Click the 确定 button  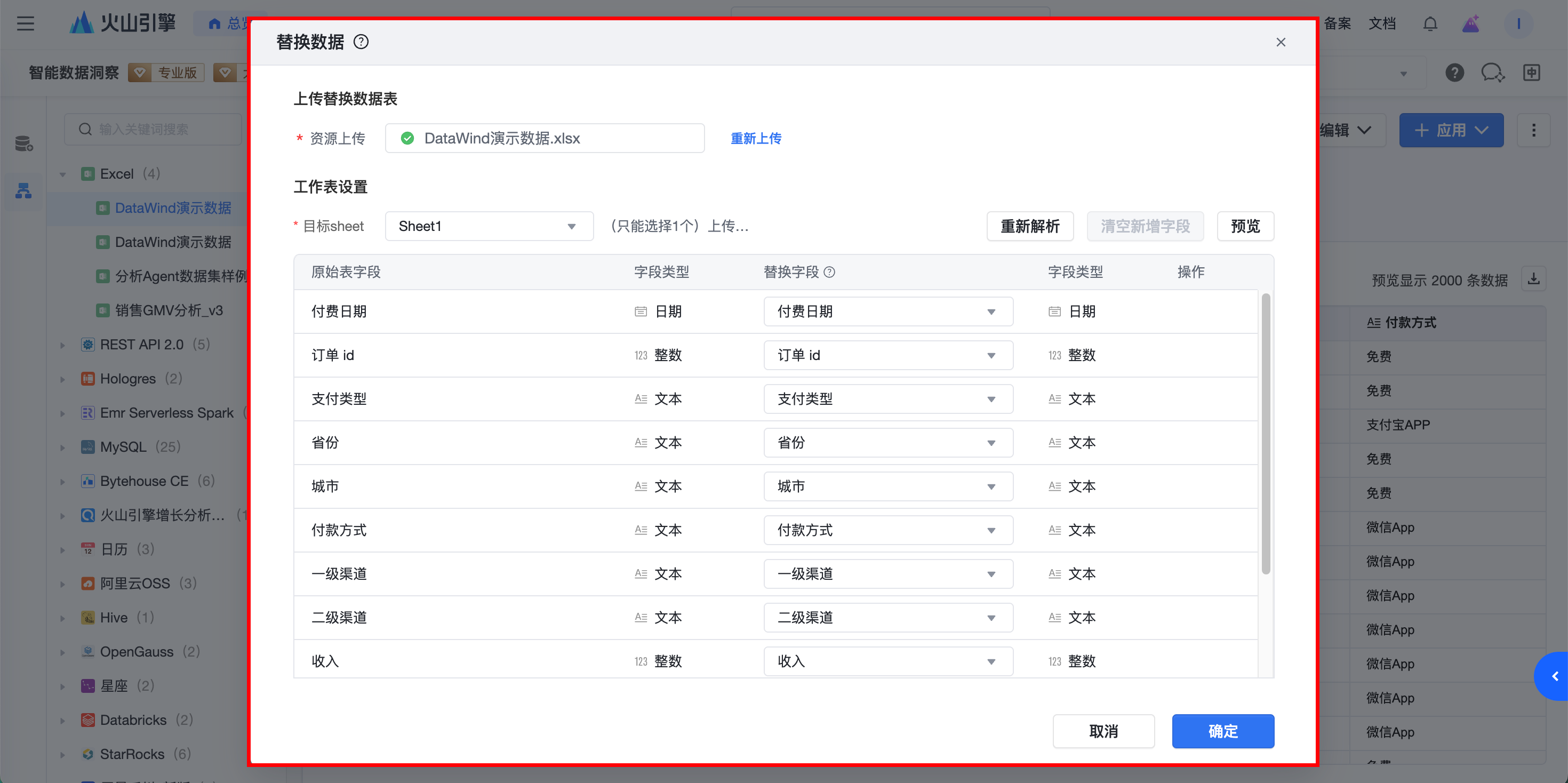1222,731
